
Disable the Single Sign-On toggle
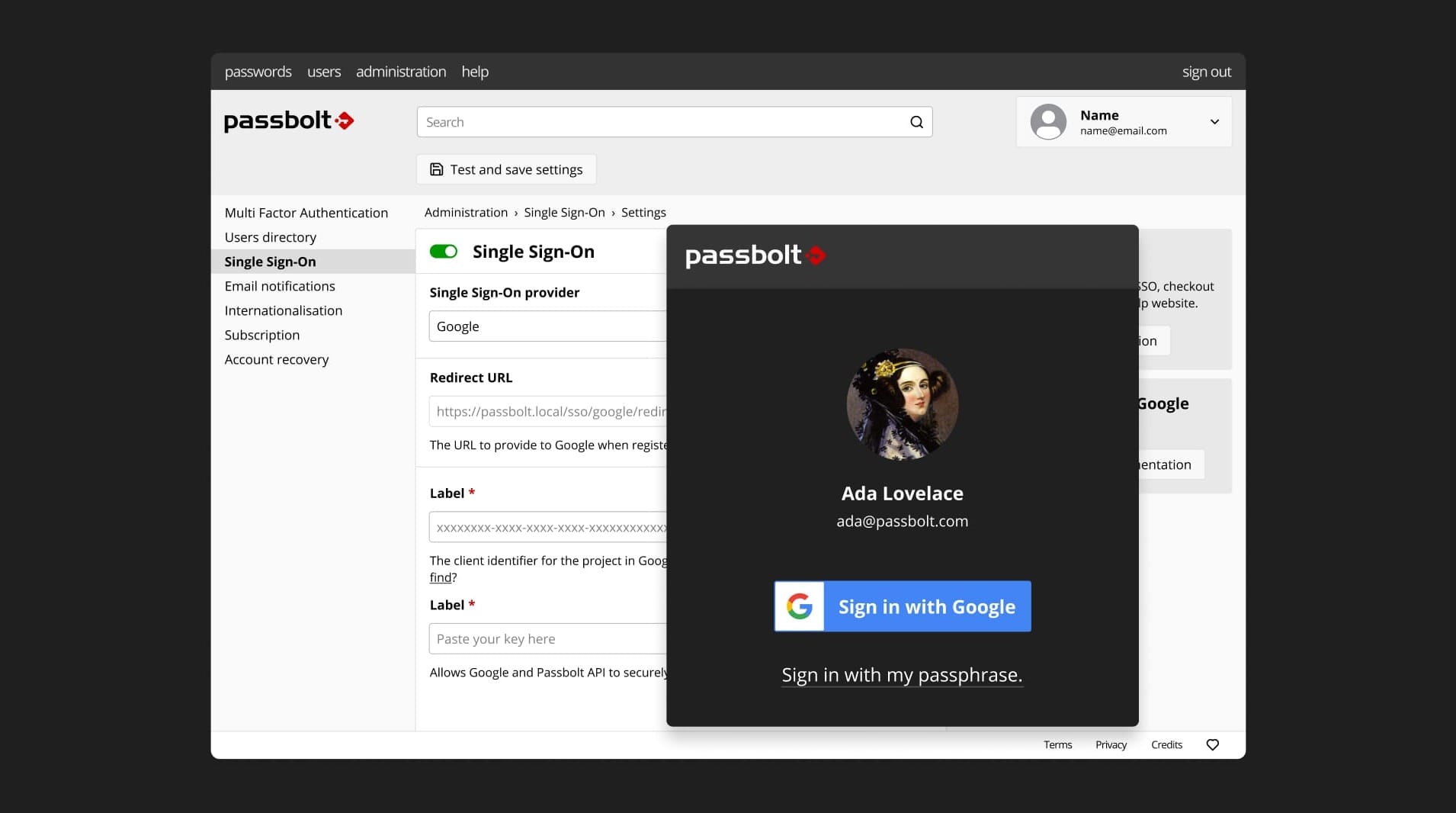click(443, 251)
